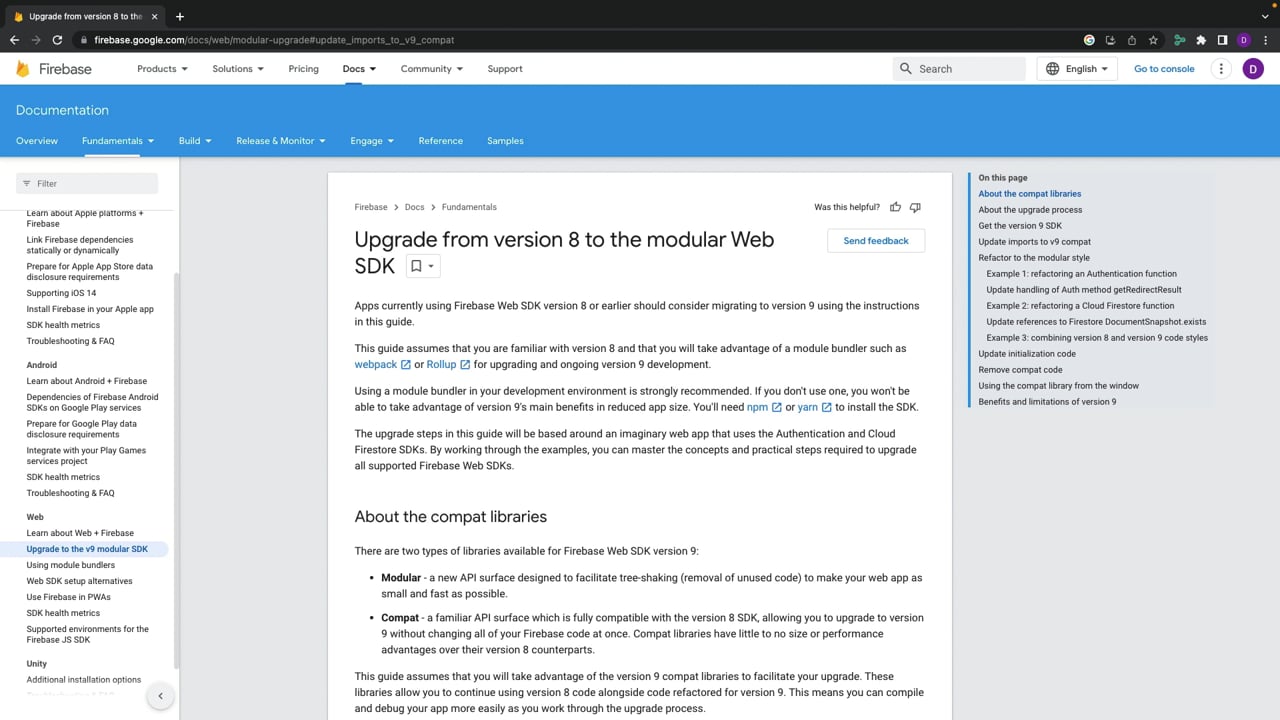
Task: Click the install app icon in the address bar
Action: coord(1111,40)
